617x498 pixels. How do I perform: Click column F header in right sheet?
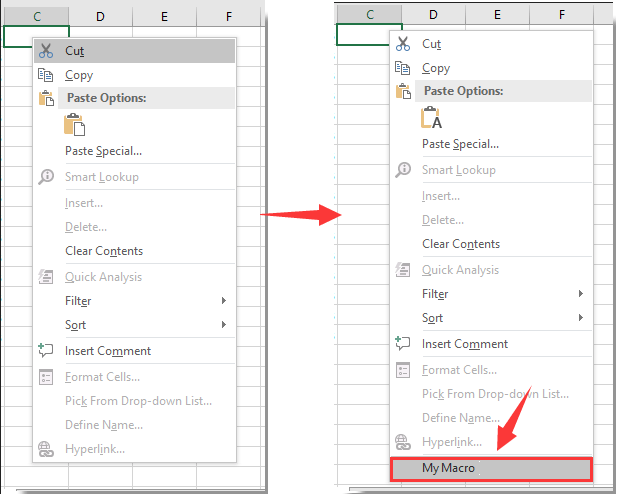562,15
